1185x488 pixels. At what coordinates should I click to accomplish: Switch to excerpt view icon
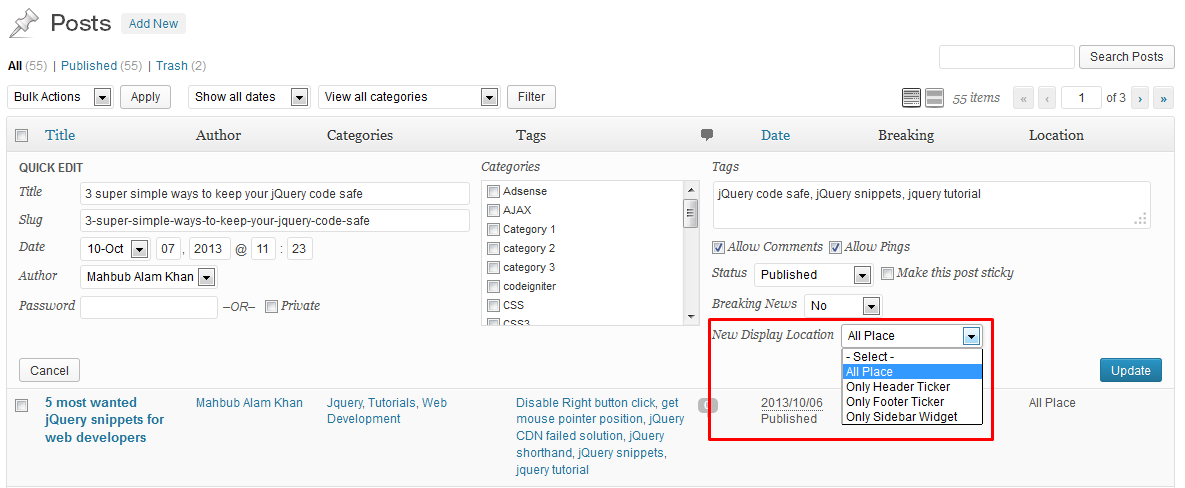click(934, 98)
